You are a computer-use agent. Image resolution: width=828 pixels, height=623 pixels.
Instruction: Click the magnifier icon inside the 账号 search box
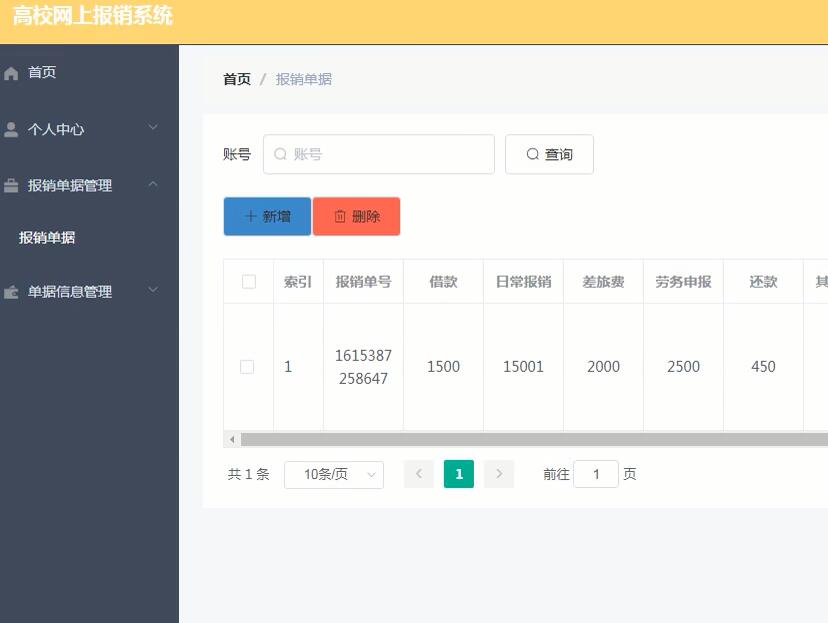[280, 154]
